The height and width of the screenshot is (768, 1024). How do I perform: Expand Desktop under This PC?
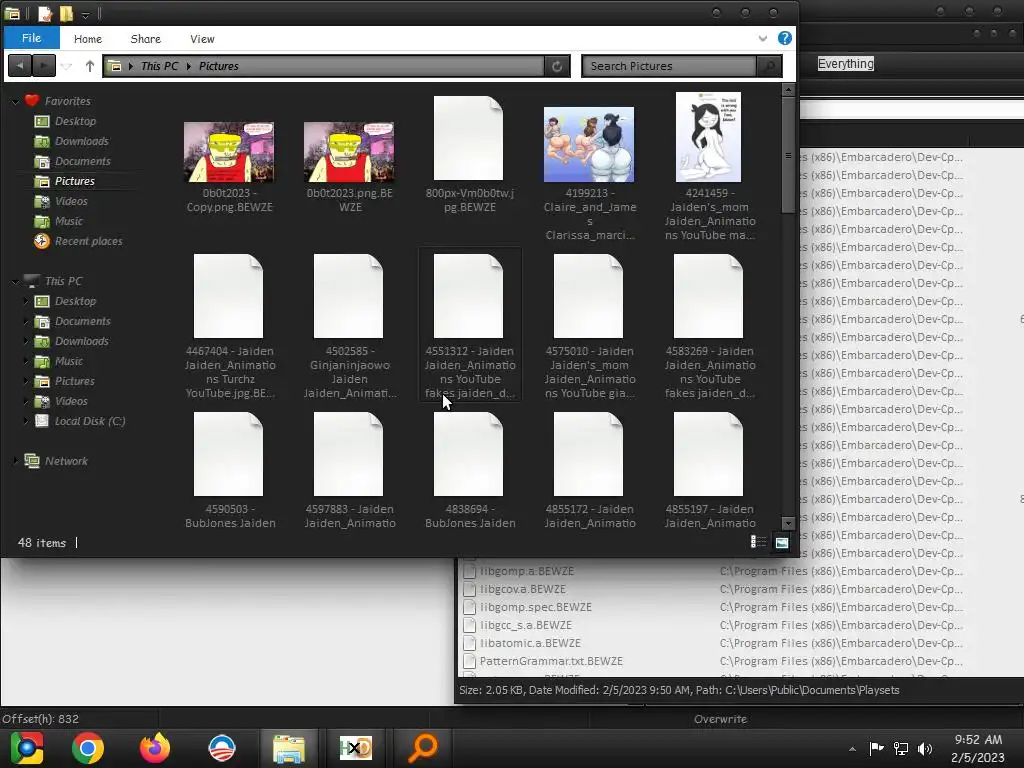26,301
